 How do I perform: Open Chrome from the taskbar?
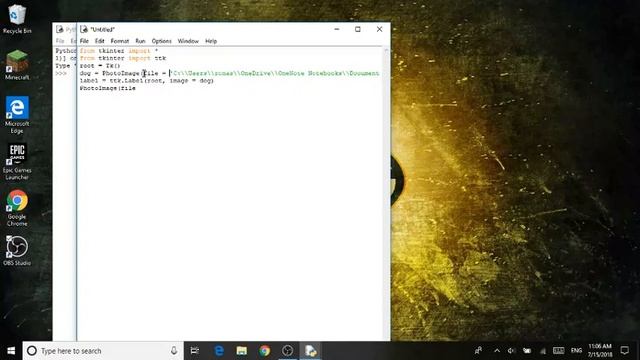click(264, 351)
